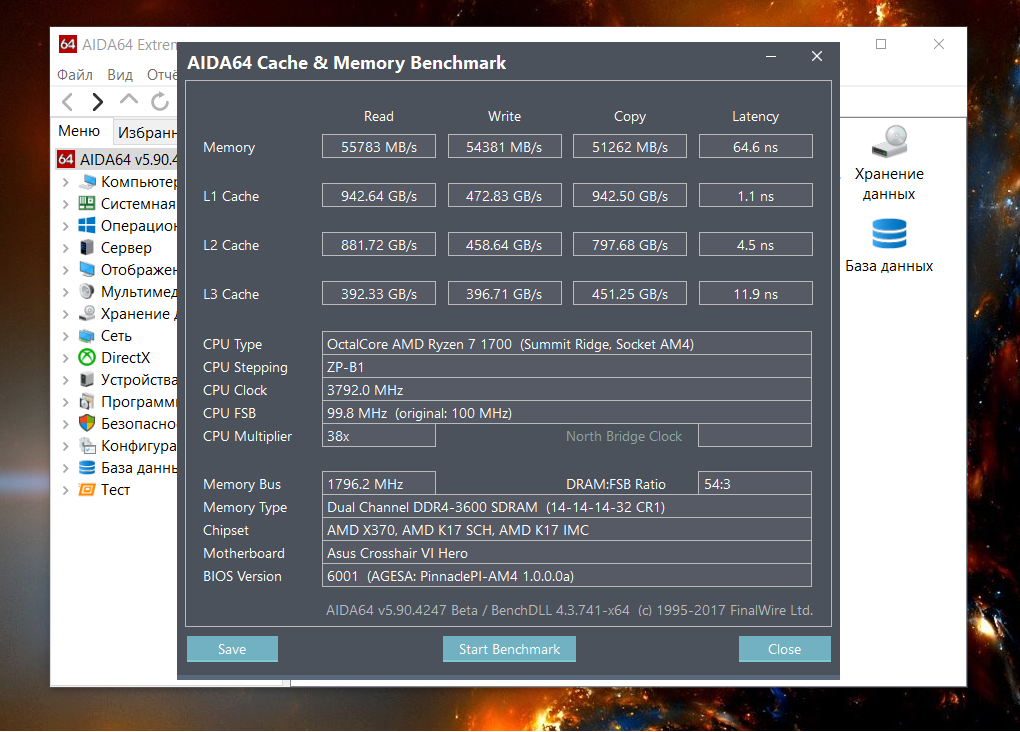Expand the Системная плата tree node
The height and width of the screenshot is (732, 1020).
point(66,204)
